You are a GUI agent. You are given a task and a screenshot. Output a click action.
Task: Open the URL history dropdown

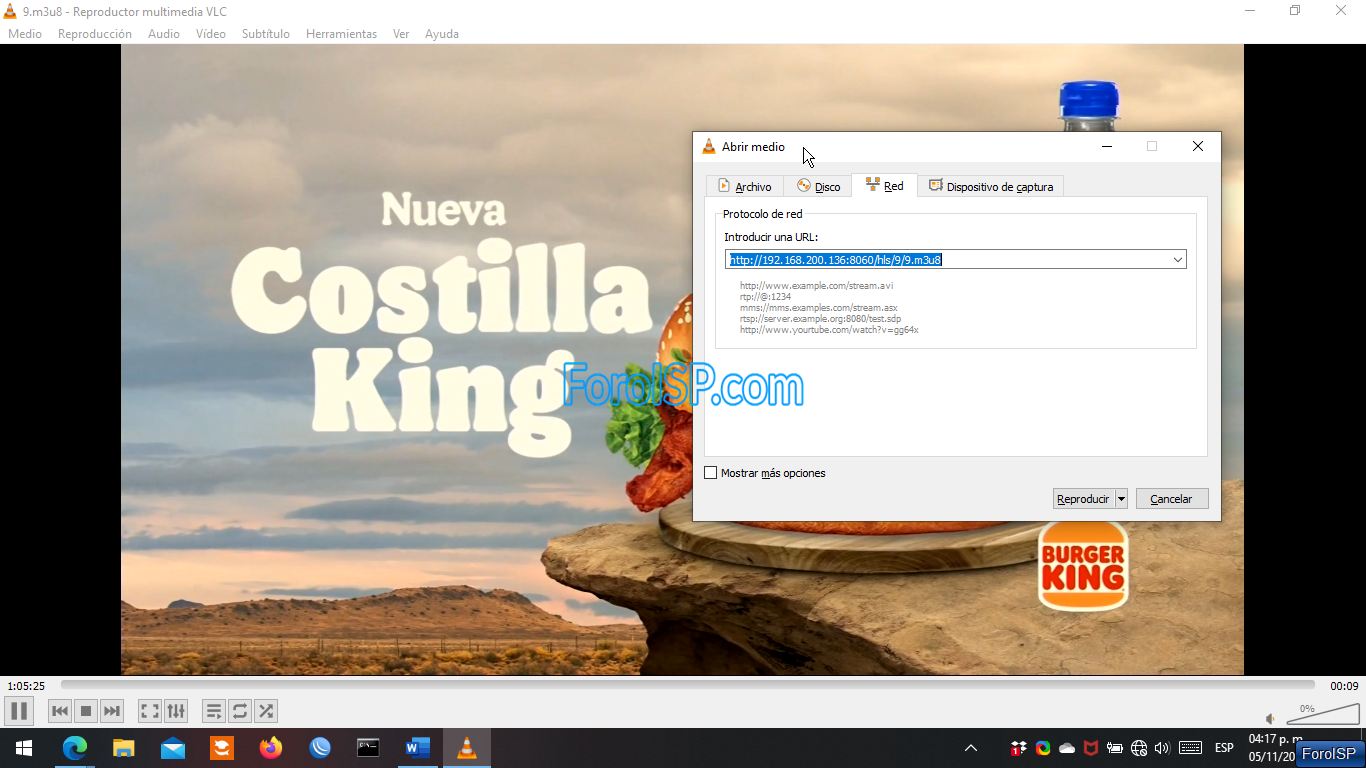pyautogui.click(x=1178, y=259)
